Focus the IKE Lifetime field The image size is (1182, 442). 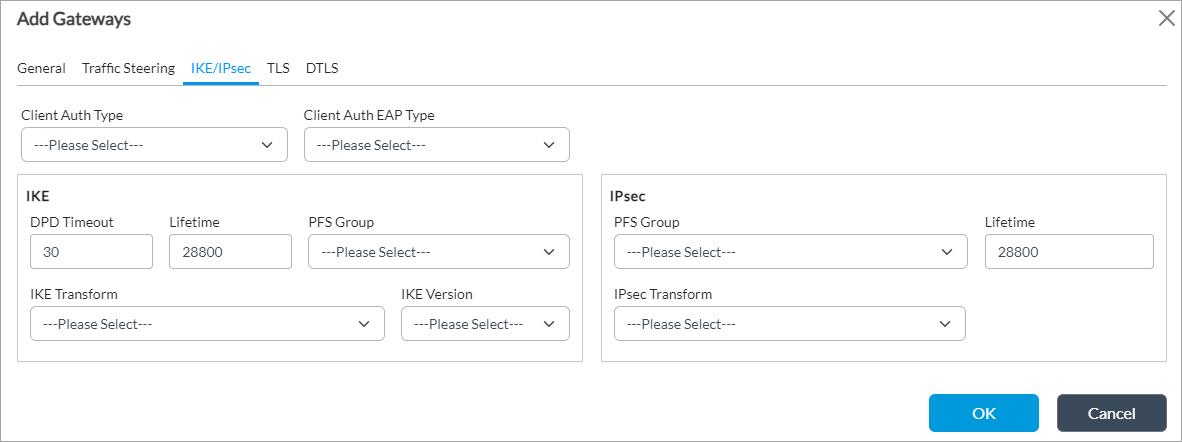point(230,252)
